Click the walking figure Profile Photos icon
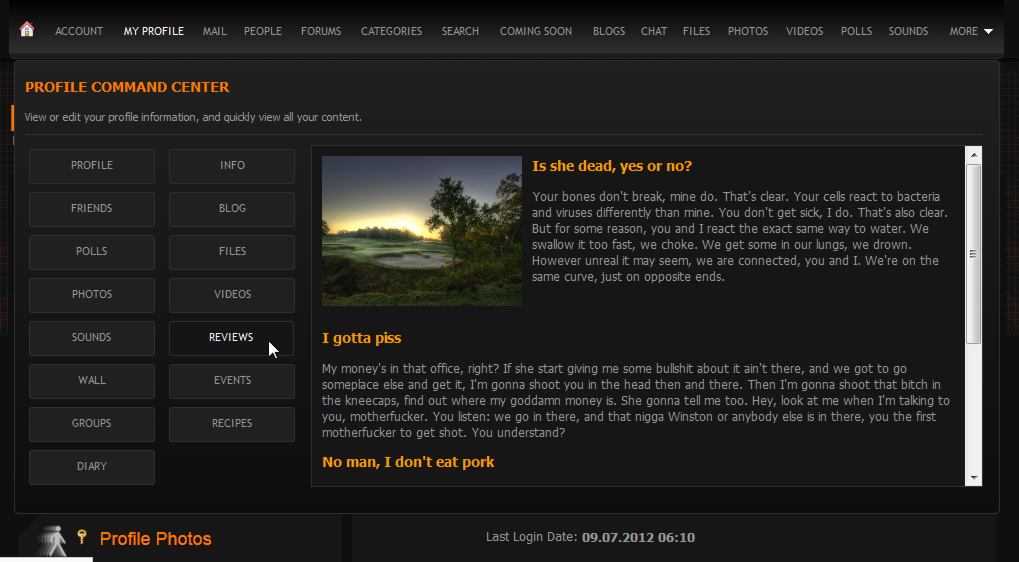This screenshot has width=1019, height=562. (x=52, y=541)
